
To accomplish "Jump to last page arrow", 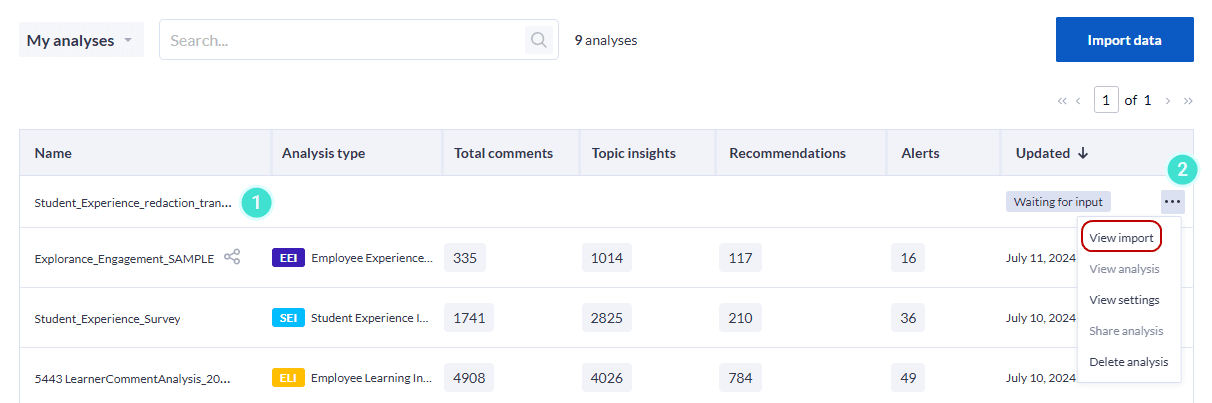I will coord(1188,101).
